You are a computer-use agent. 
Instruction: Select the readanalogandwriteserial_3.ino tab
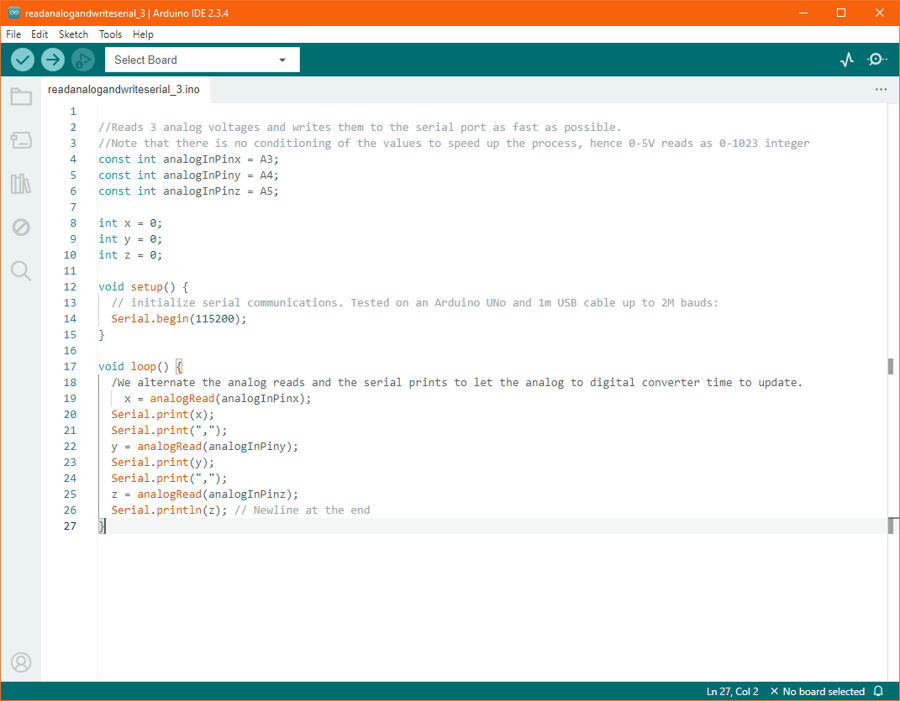pos(124,90)
